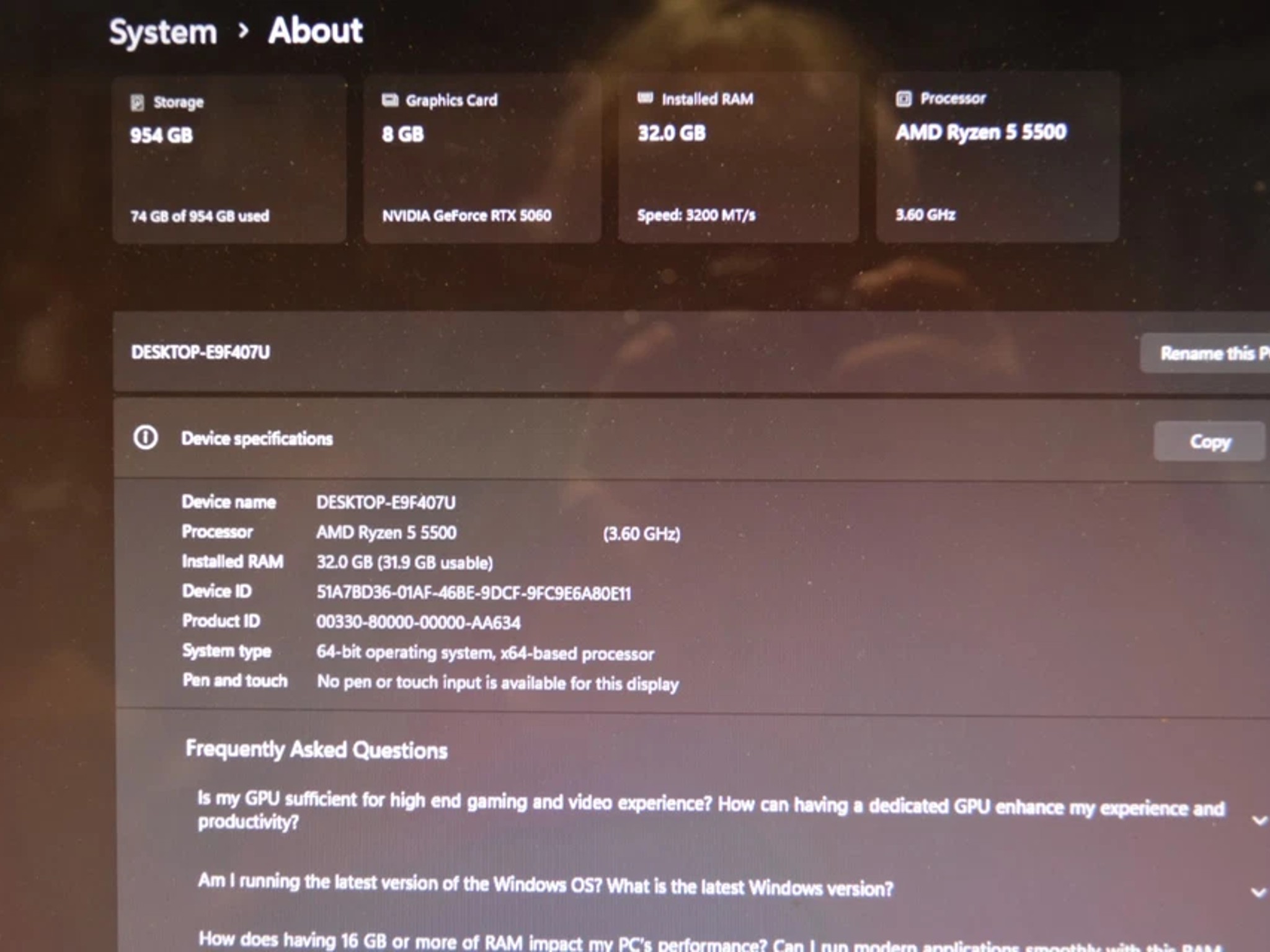Click the Graphics Card icon
Viewport: 1270px width, 952px height.
(389, 100)
